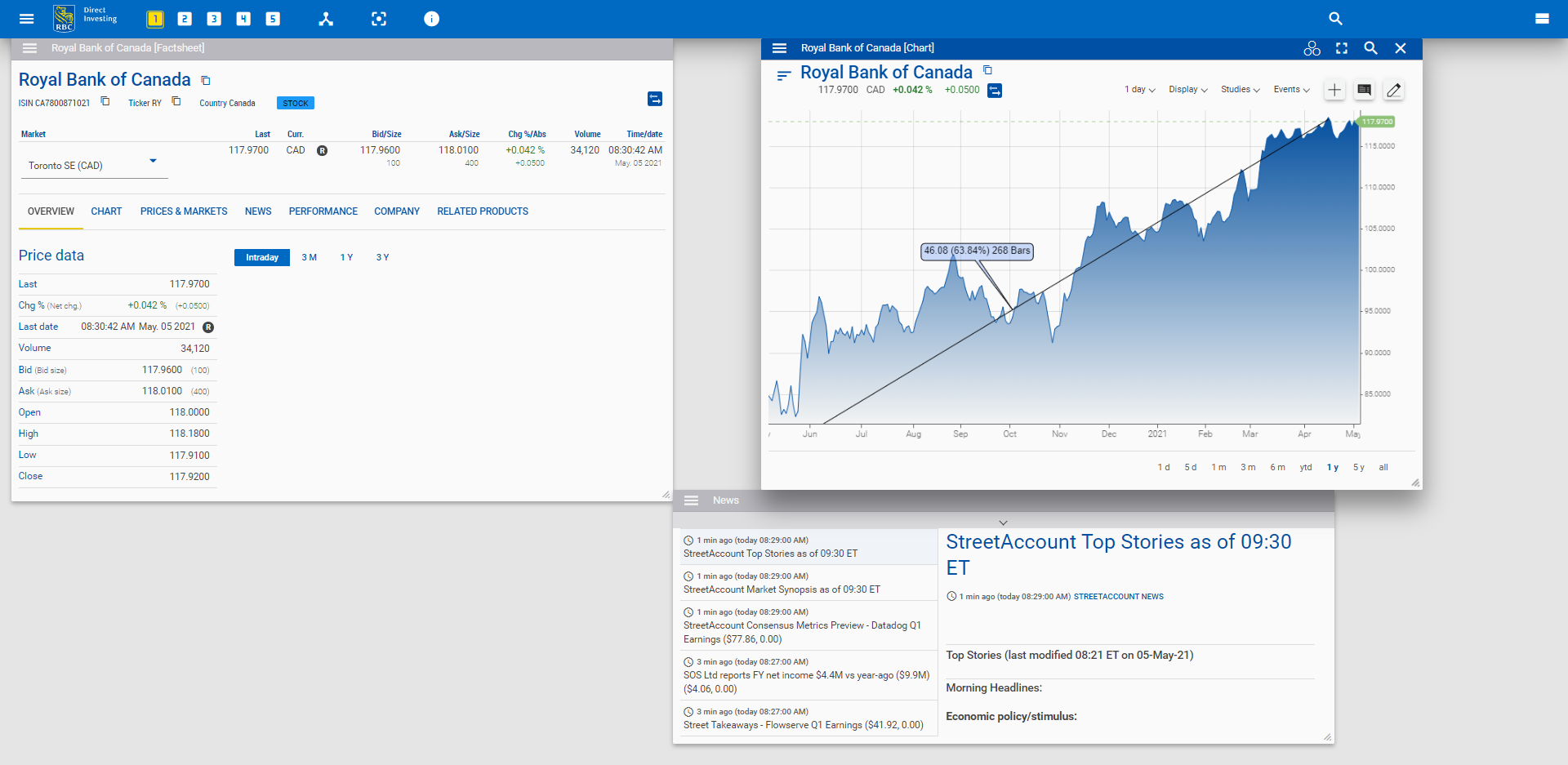Screen dimensions: 1568x765
Task: Open the RELATED PRODUCTS tab
Action: point(483,211)
